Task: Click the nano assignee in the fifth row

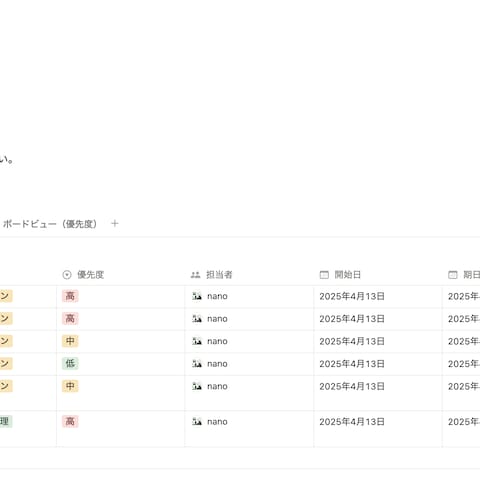Action: 210,386
